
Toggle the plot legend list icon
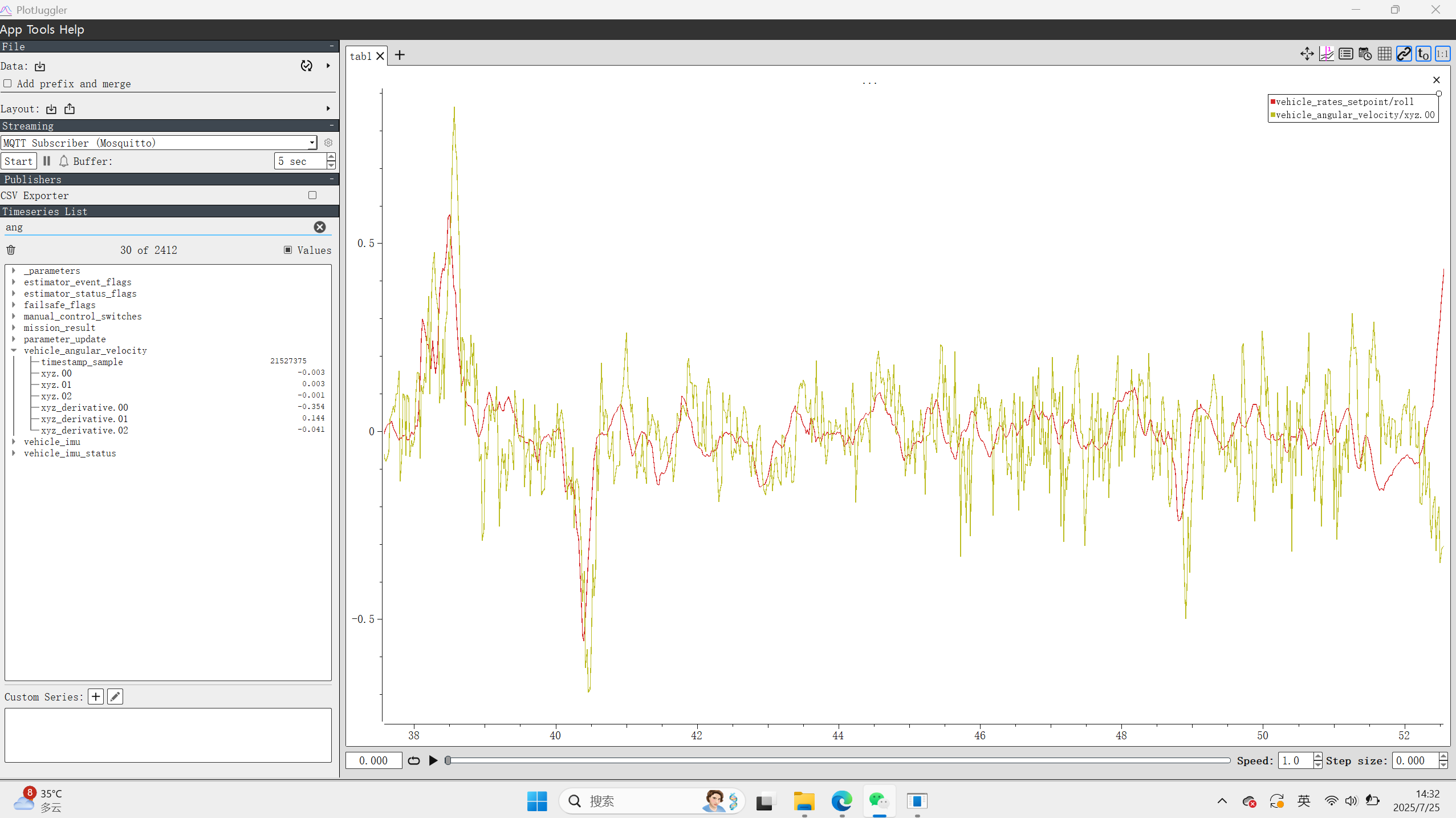(1345, 54)
